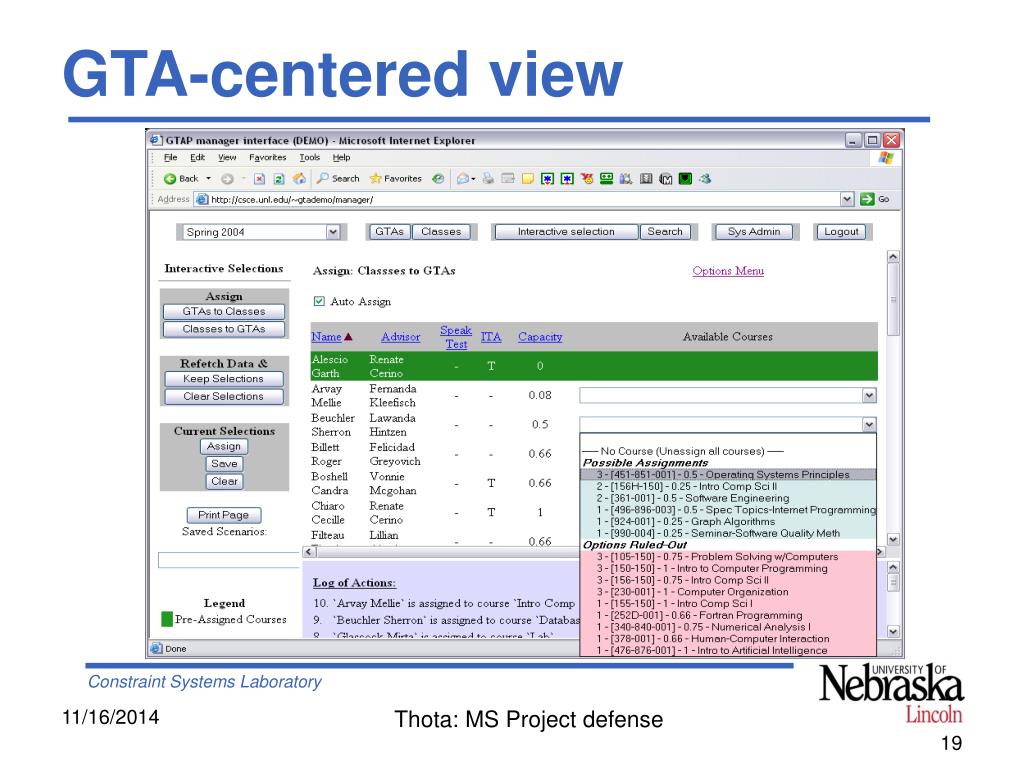The height and width of the screenshot is (768, 1024).
Task: Select Classes to GTAs assignment
Action: coord(224,329)
